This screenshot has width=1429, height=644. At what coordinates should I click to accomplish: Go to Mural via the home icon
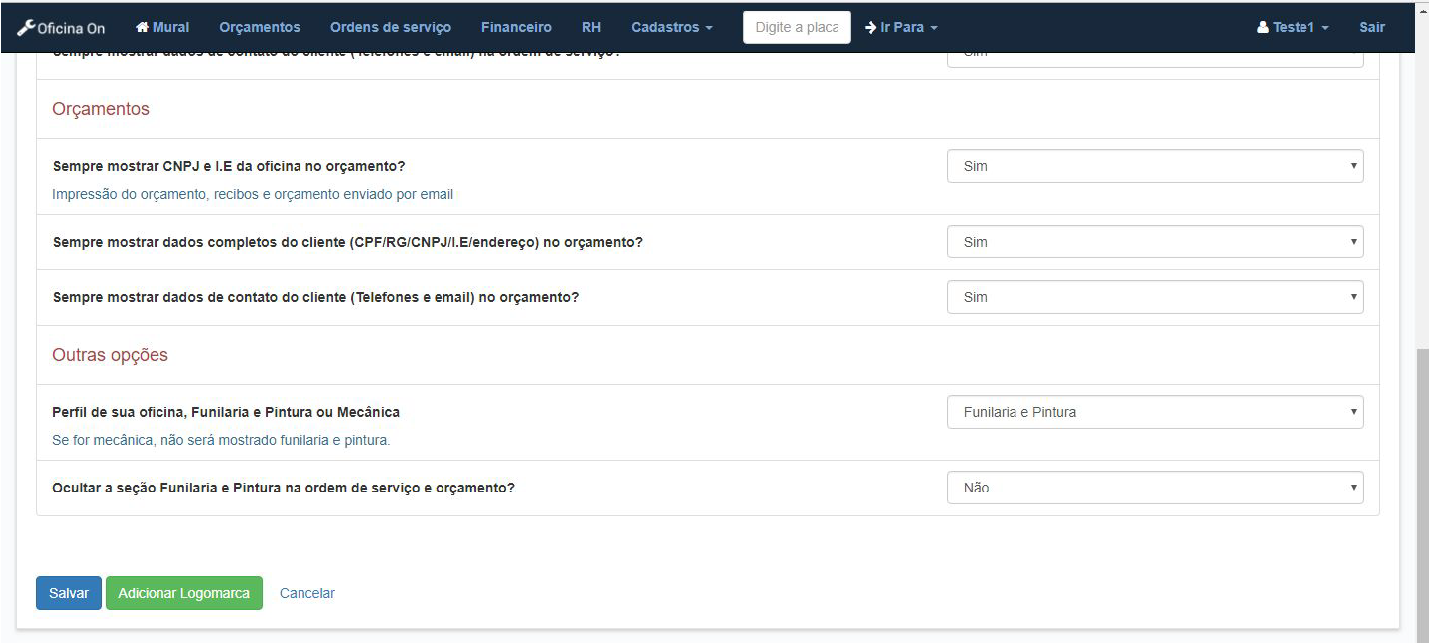point(143,27)
